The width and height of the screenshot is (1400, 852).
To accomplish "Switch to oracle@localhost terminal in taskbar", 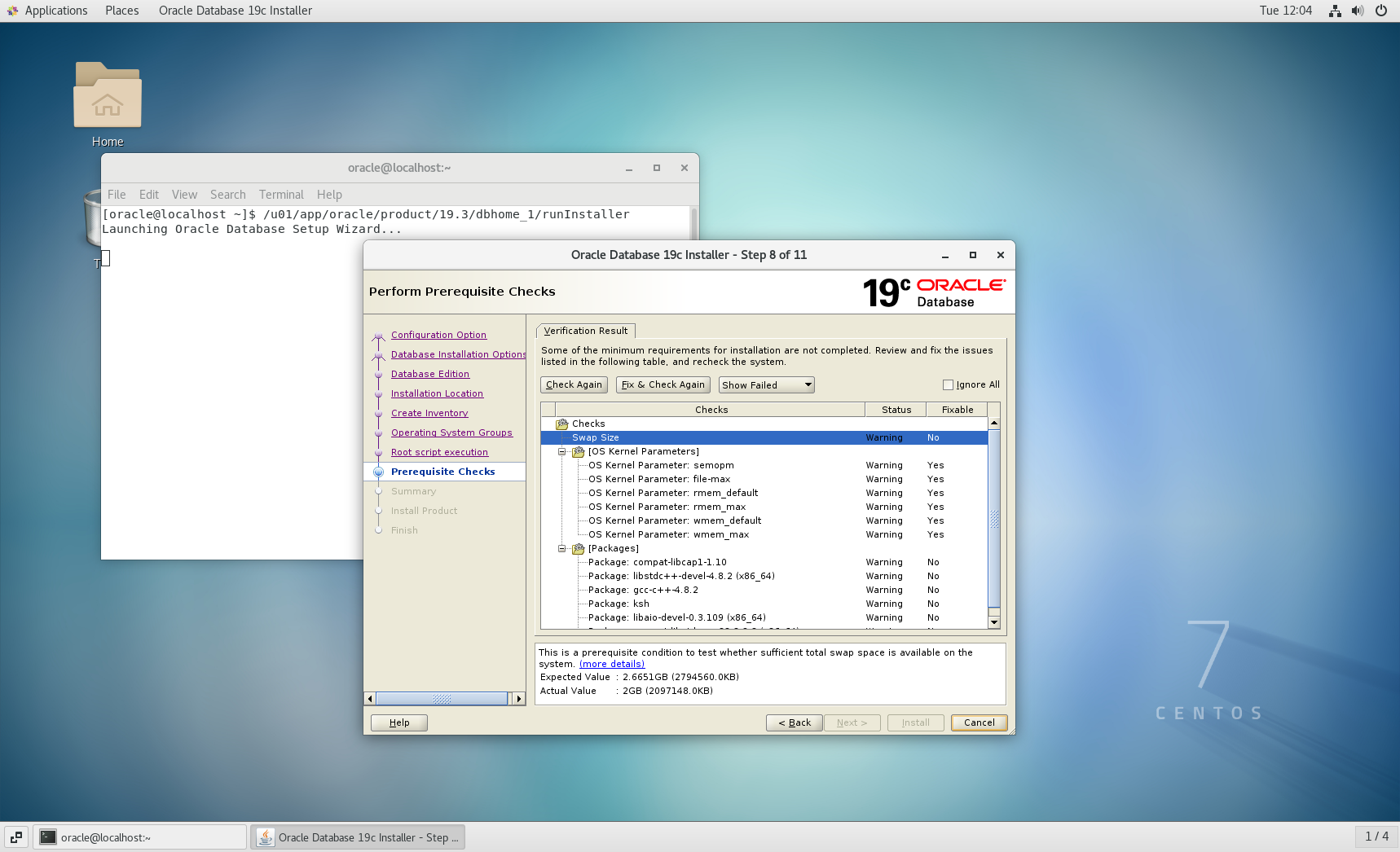I will coord(139,837).
